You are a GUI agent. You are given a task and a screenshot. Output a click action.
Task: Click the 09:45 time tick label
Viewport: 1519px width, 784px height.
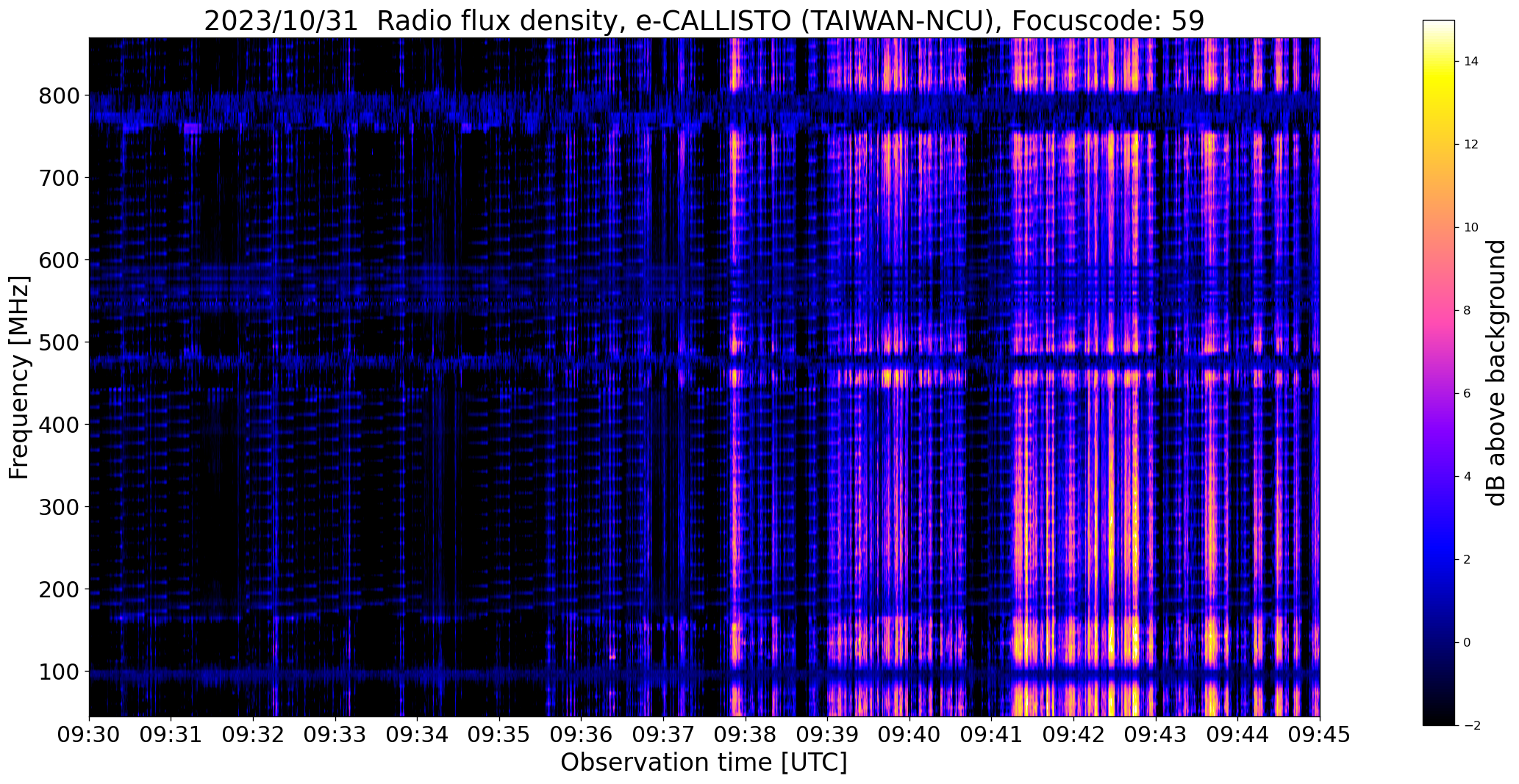tap(1320, 735)
